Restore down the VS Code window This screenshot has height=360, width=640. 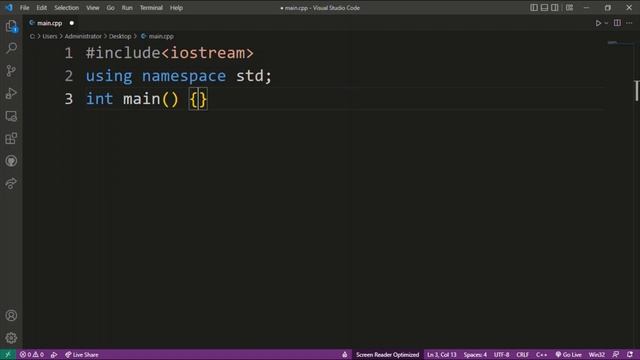coord(608,7)
